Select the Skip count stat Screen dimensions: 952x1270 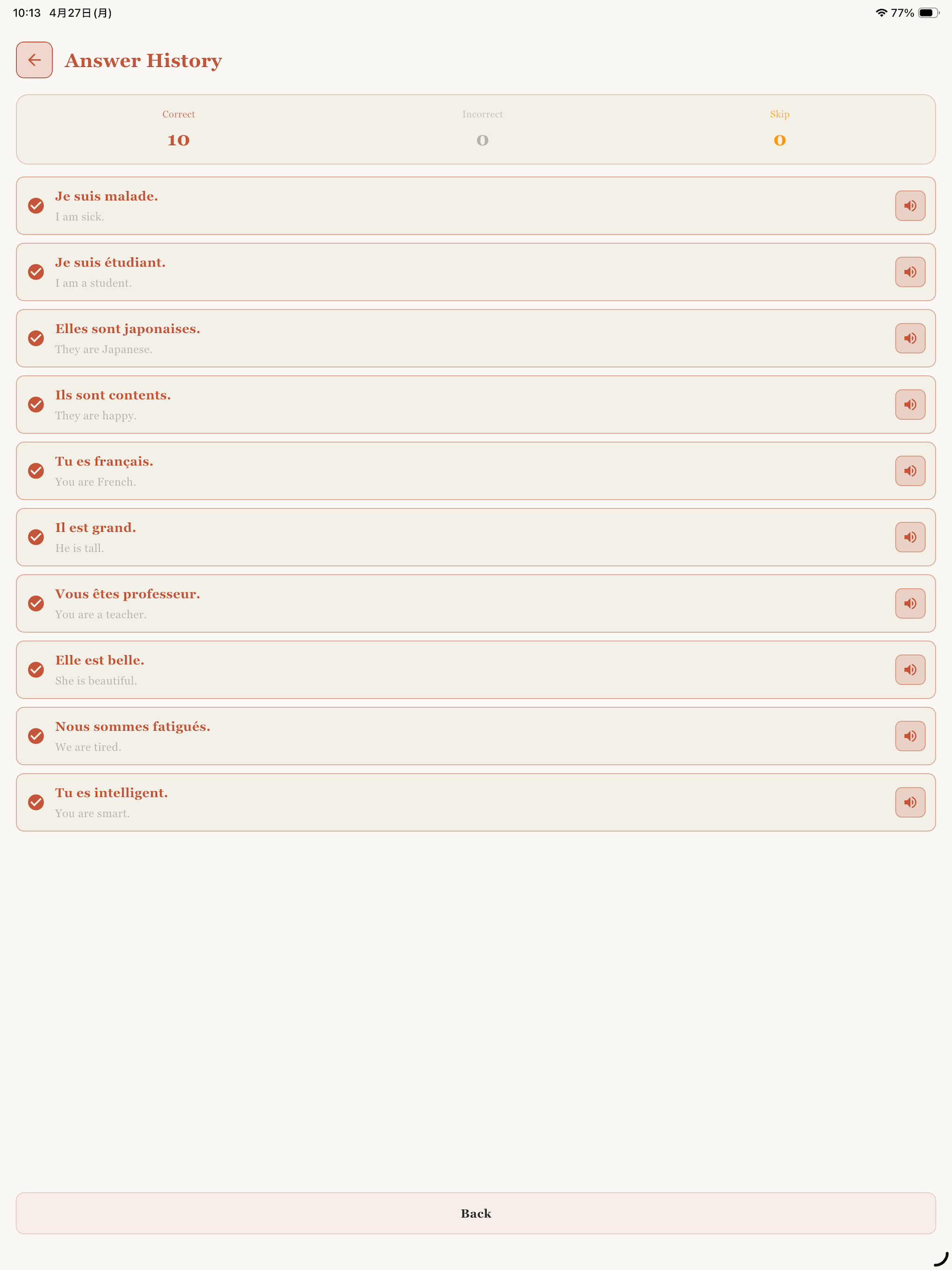click(x=780, y=129)
